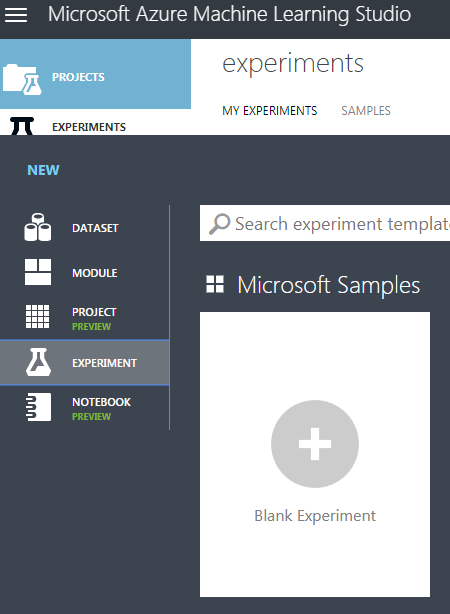Screen dimensions: 450x614
Task: Click the Project grid icon
Action: coord(38,316)
